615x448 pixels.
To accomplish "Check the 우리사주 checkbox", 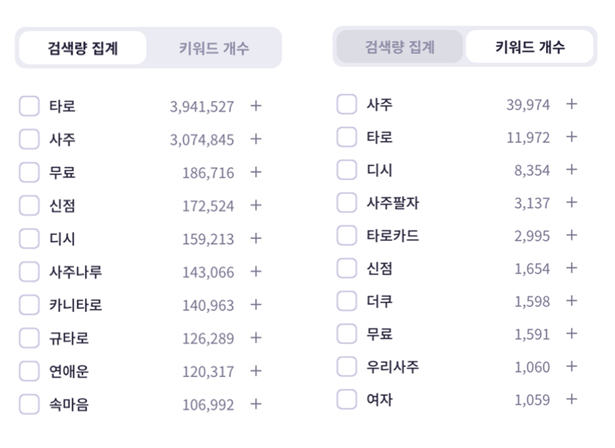I will tap(347, 367).
